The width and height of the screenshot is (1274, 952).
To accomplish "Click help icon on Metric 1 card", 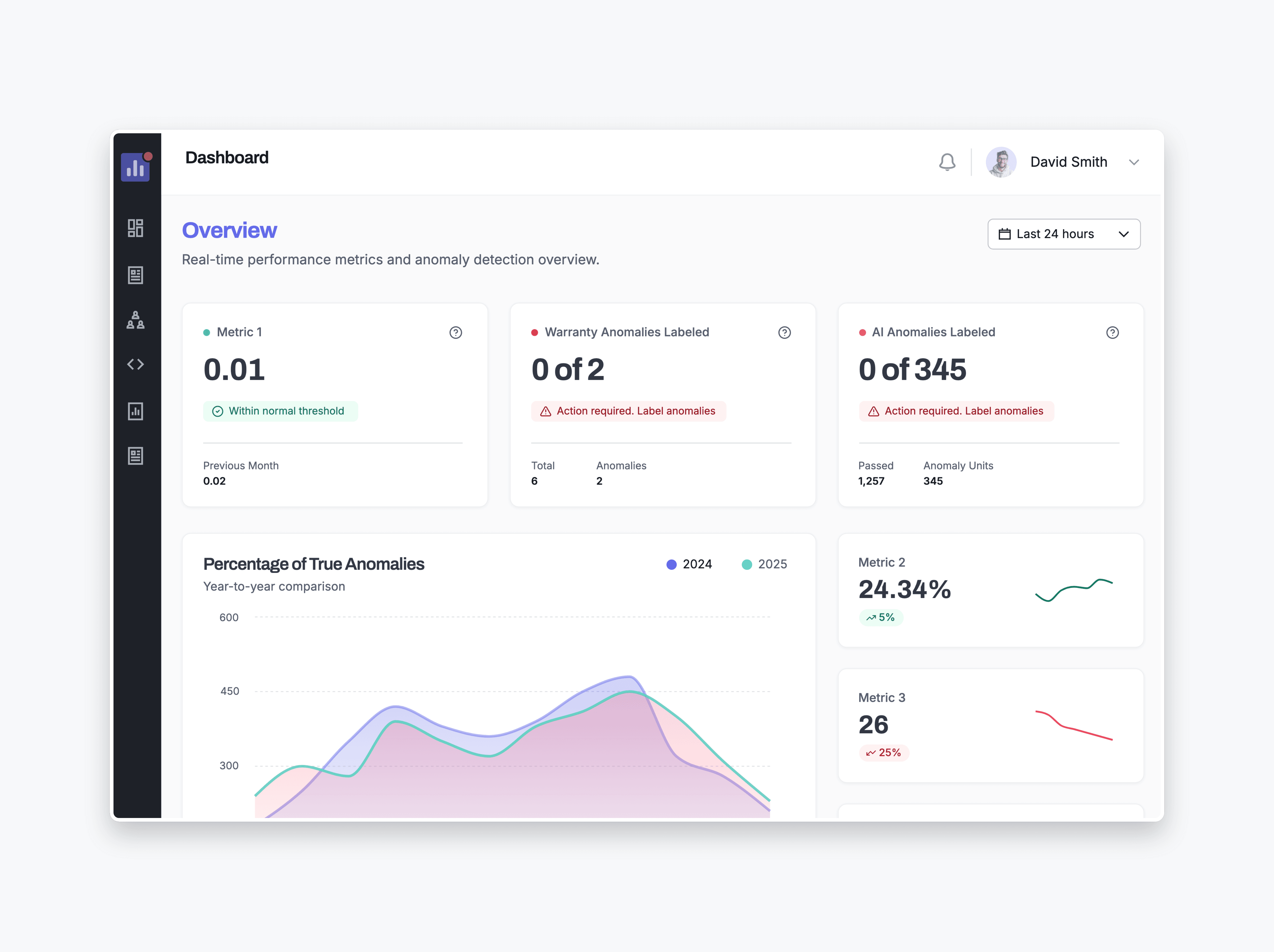I will point(456,332).
